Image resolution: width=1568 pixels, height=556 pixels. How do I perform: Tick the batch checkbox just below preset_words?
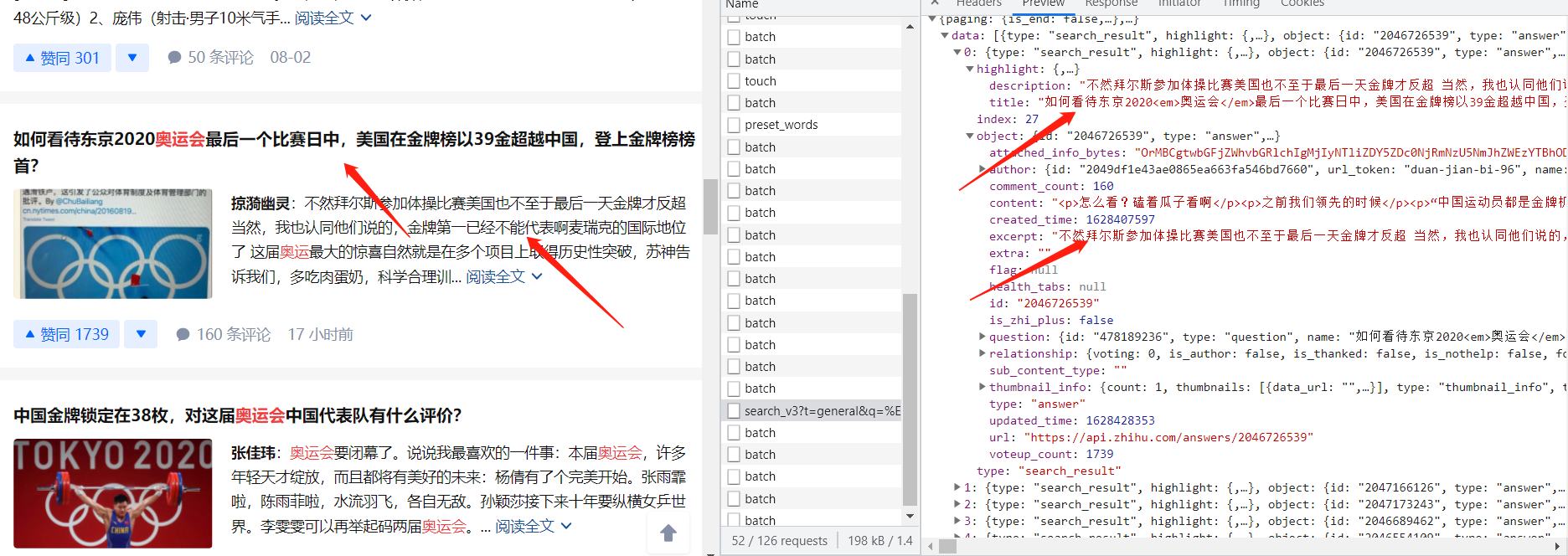734,147
